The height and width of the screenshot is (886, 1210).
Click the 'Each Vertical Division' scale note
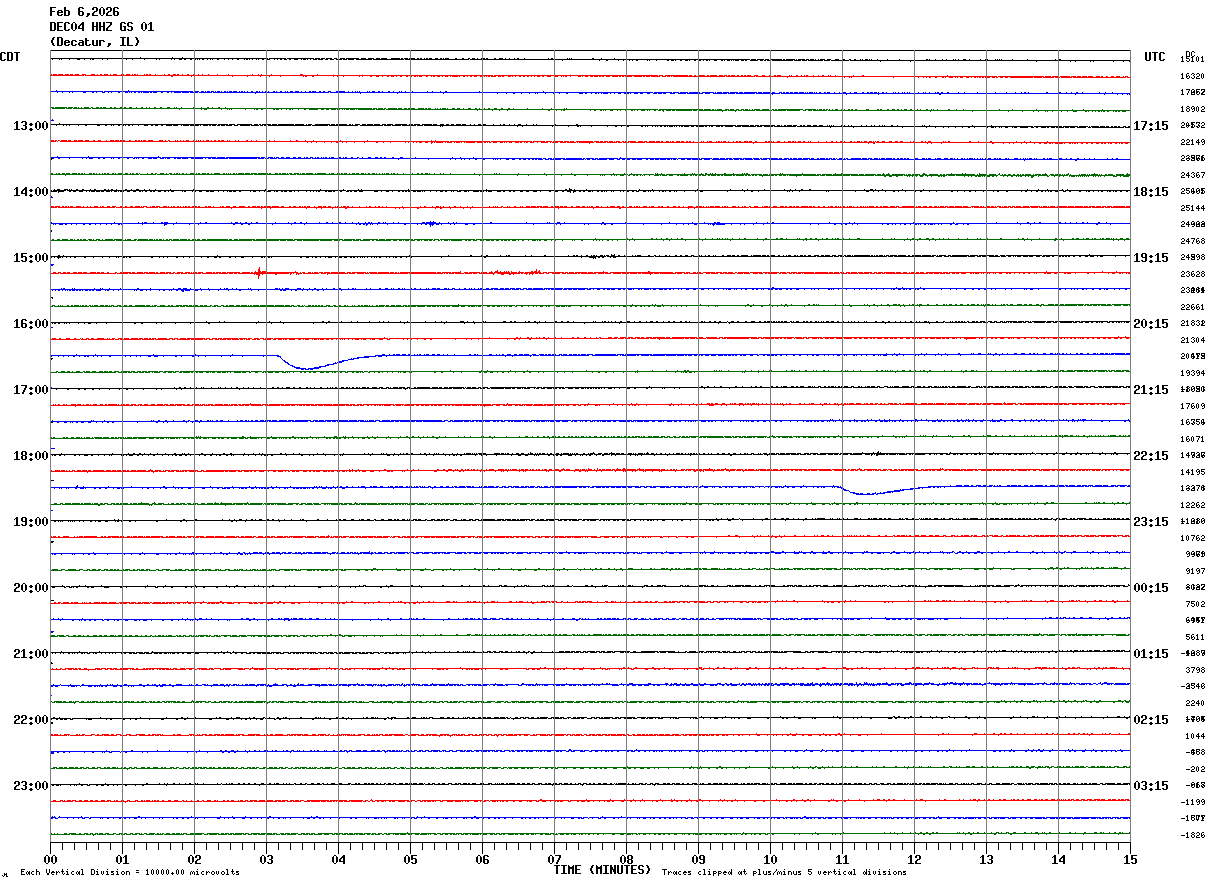pyautogui.click(x=129, y=873)
